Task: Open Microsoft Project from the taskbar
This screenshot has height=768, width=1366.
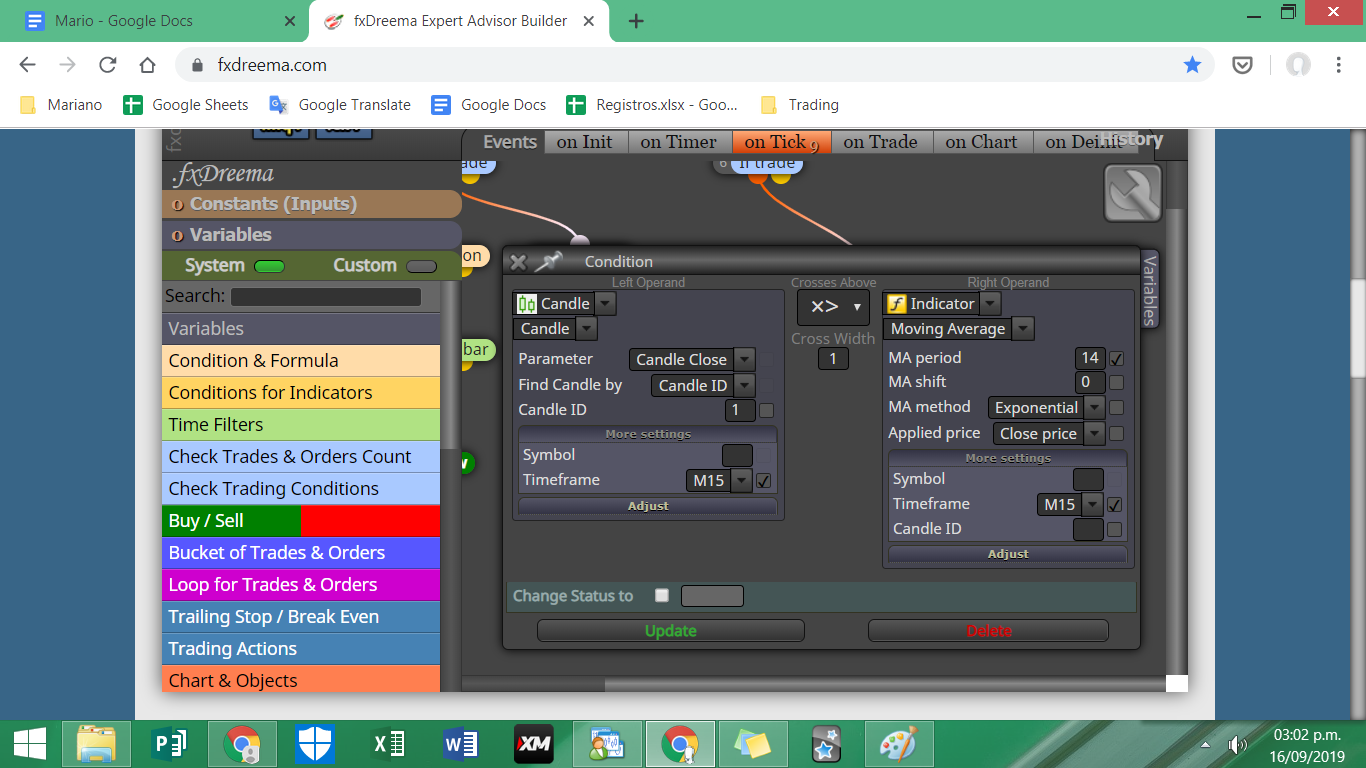Action: coord(169,744)
